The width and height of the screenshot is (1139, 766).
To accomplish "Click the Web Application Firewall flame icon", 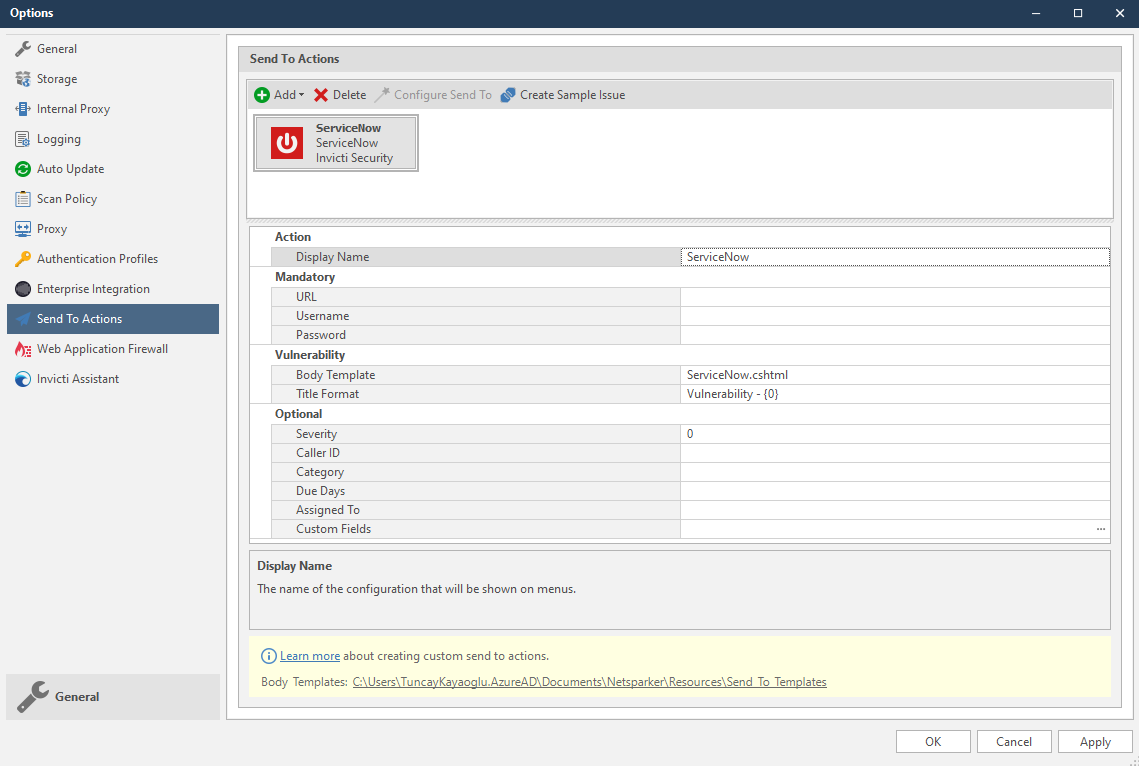I will coord(23,349).
